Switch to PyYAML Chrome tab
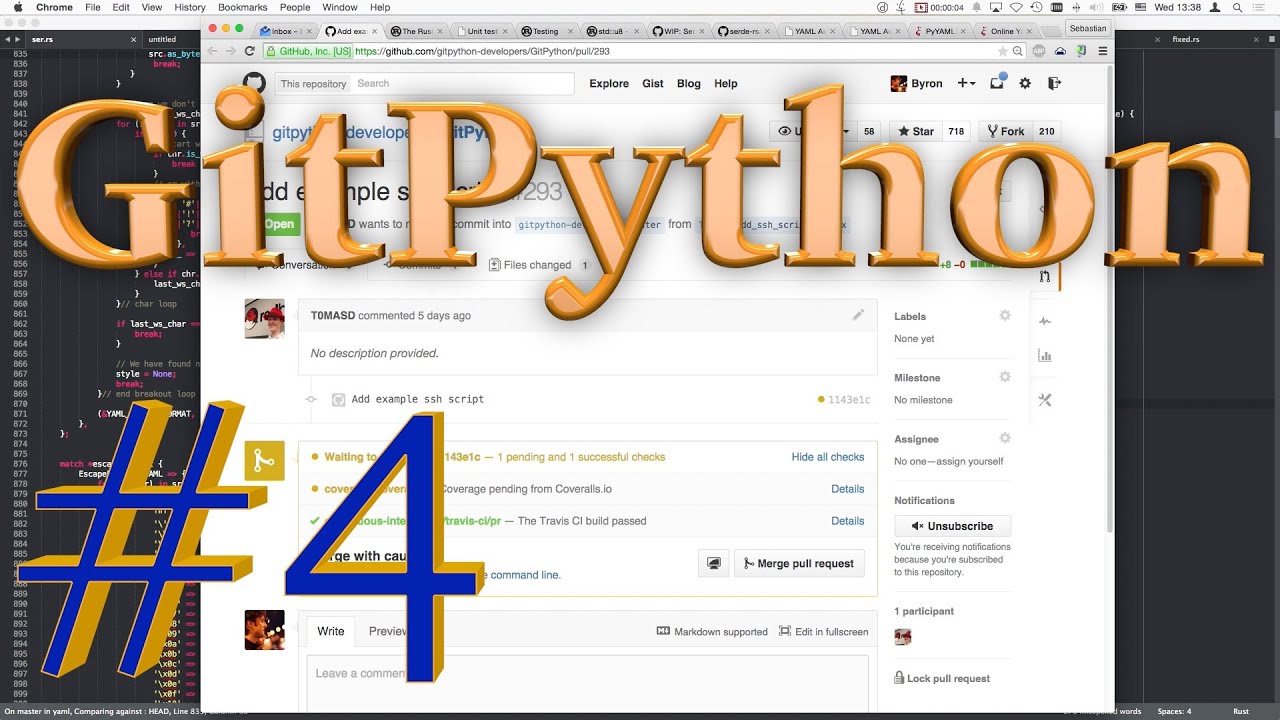Viewport: 1280px width, 720px height. [x=938, y=31]
